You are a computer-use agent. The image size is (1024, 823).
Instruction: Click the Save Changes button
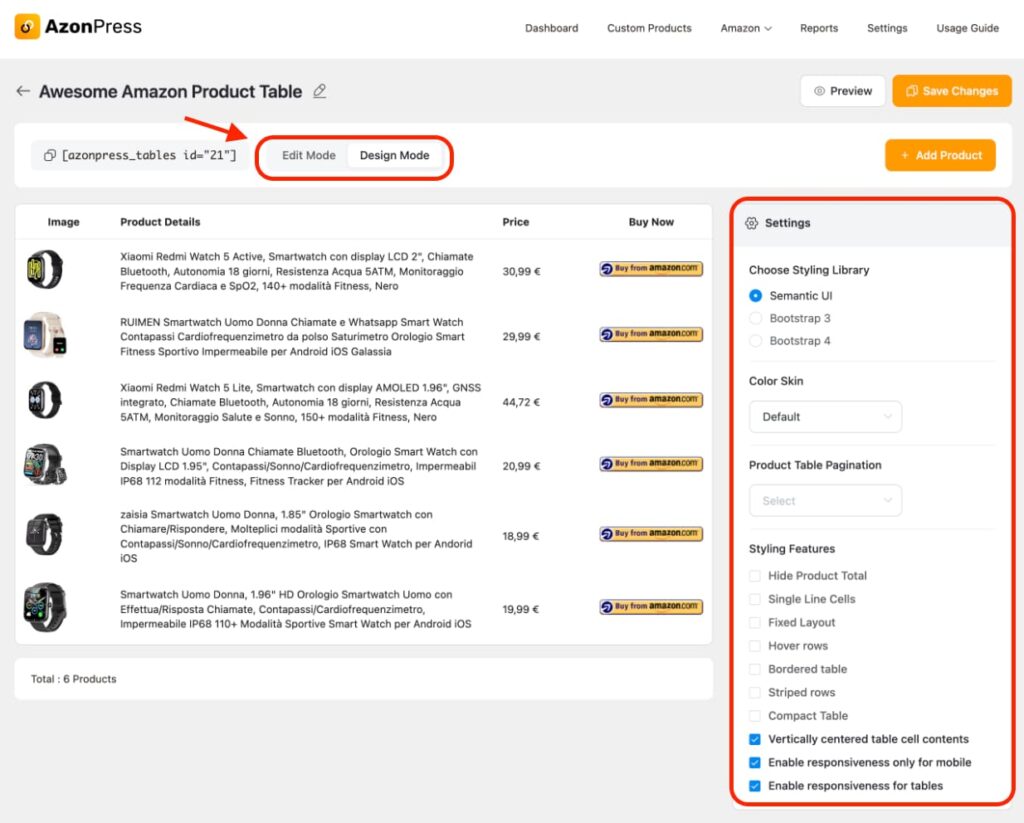[x=952, y=91]
